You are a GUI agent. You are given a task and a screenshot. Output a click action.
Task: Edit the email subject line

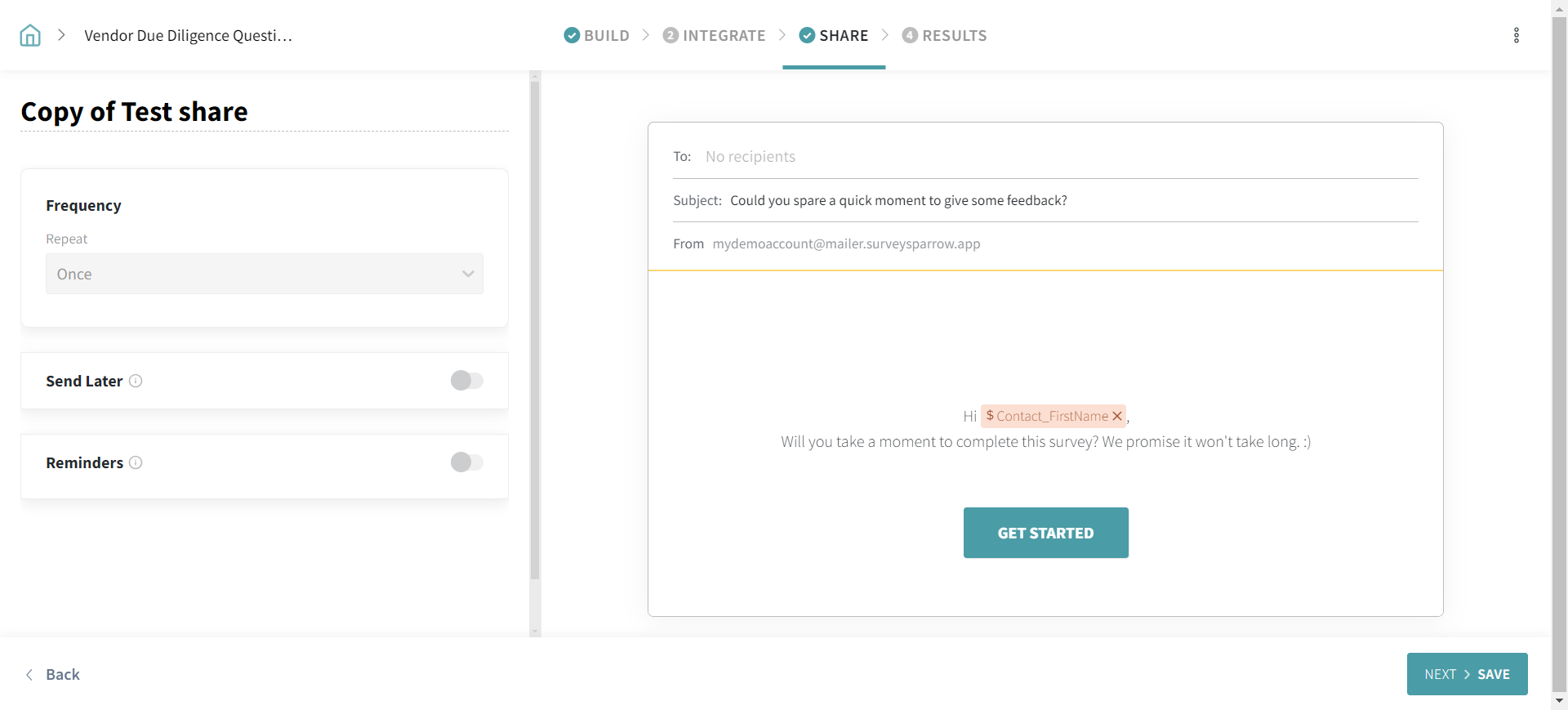click(x=898, y=200)
